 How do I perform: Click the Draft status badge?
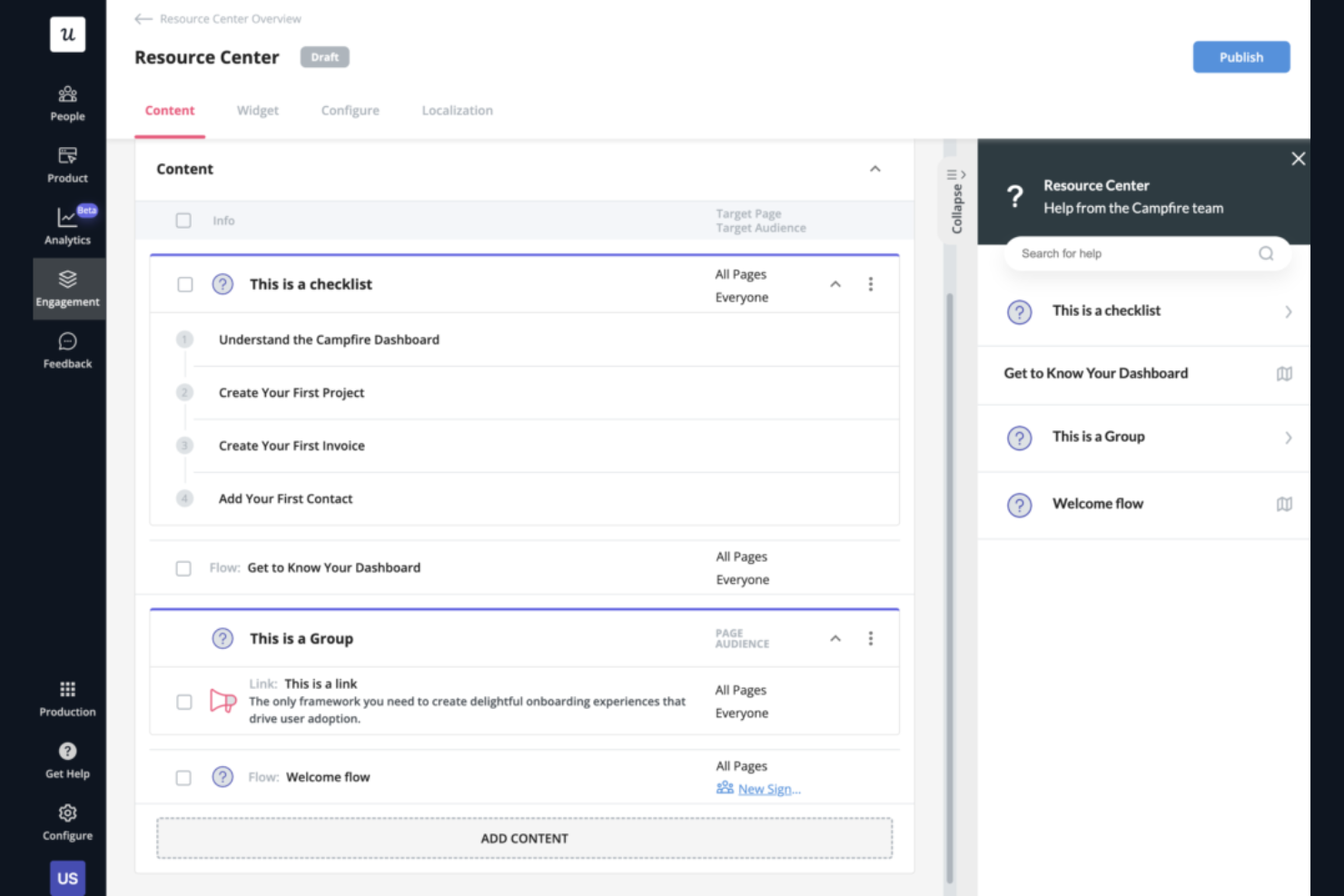(325, 57)
